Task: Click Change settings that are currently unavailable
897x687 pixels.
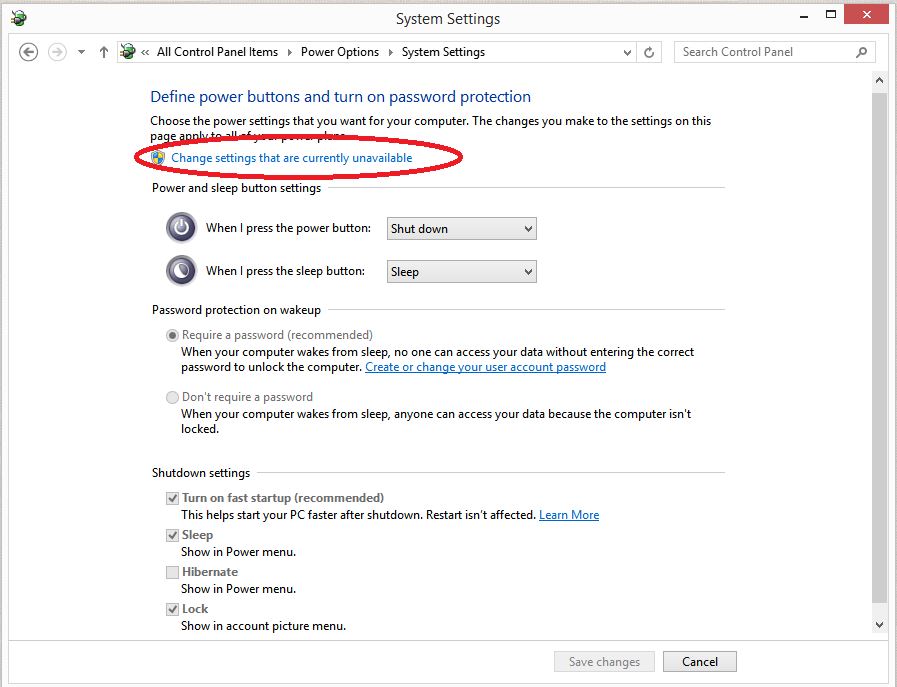Action: (292, 158)
